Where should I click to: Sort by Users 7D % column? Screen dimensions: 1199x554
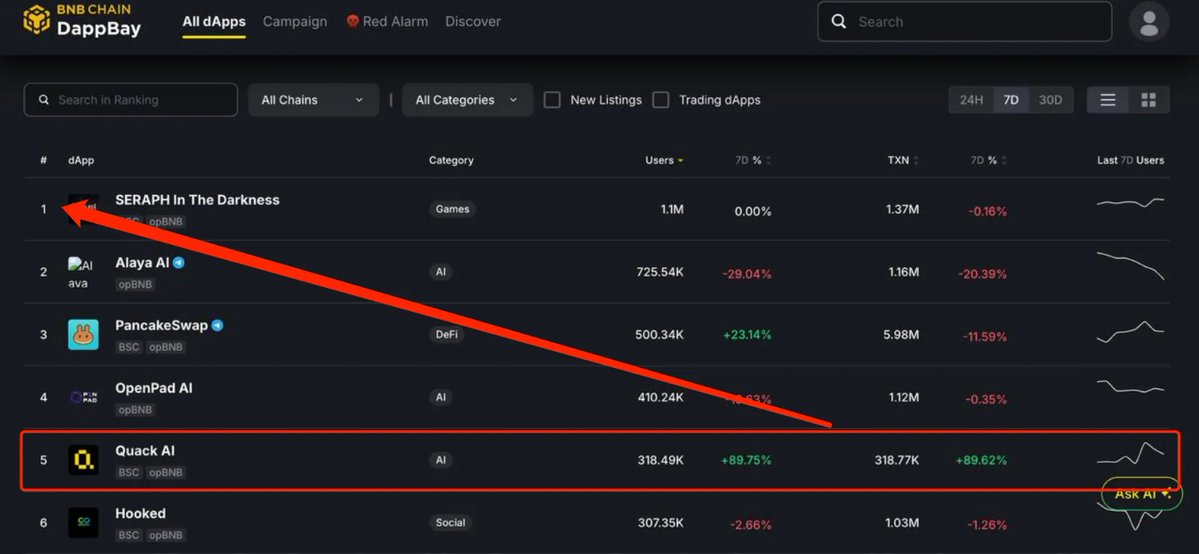753,161
